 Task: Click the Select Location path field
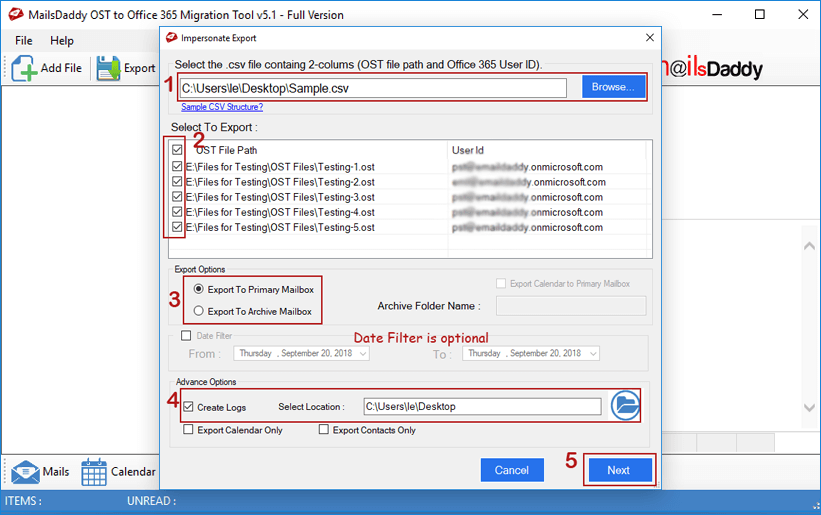482,406
